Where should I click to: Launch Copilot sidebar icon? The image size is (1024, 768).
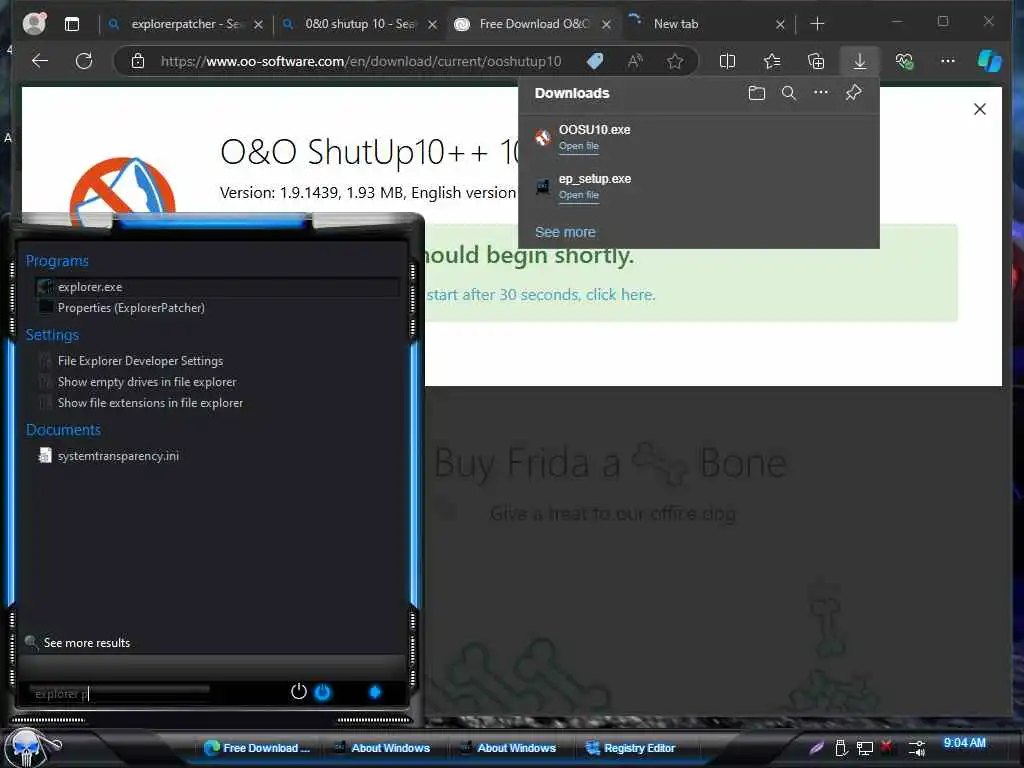click(989, 61)
